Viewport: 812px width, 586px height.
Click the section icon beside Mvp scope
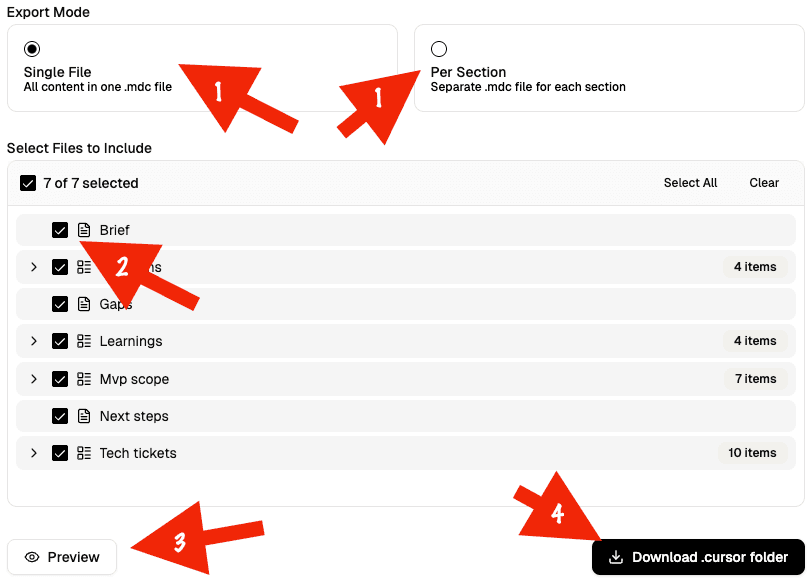[x=85, y=379]
